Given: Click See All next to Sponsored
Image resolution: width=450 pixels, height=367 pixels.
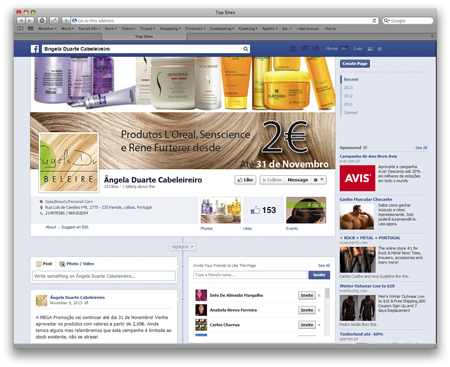Looking at the screenshot, I should coord(421,148).
